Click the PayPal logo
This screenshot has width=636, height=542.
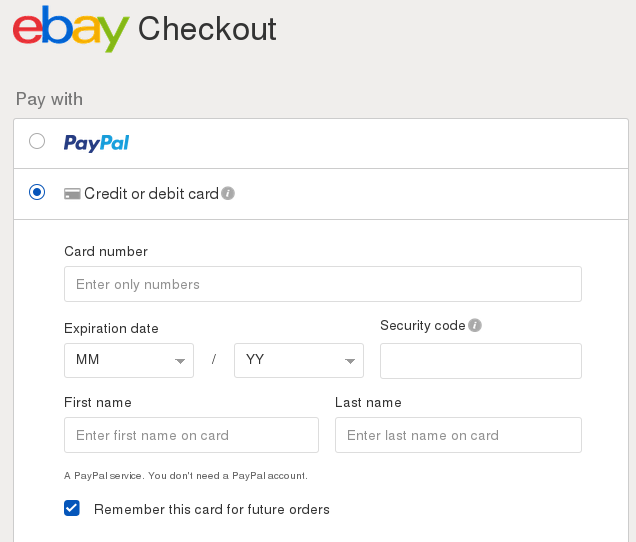(97, 143)
